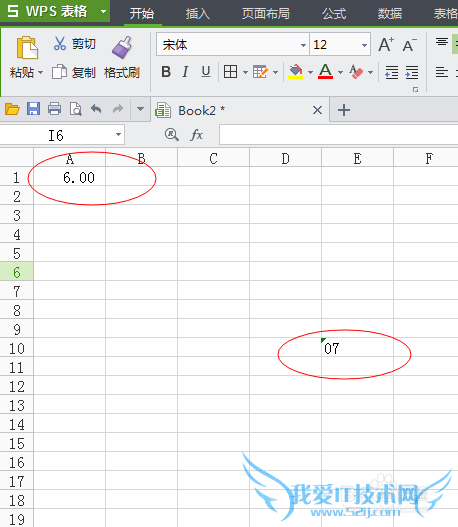Redo the last action

pyautogui.click(x=118, y=109)
